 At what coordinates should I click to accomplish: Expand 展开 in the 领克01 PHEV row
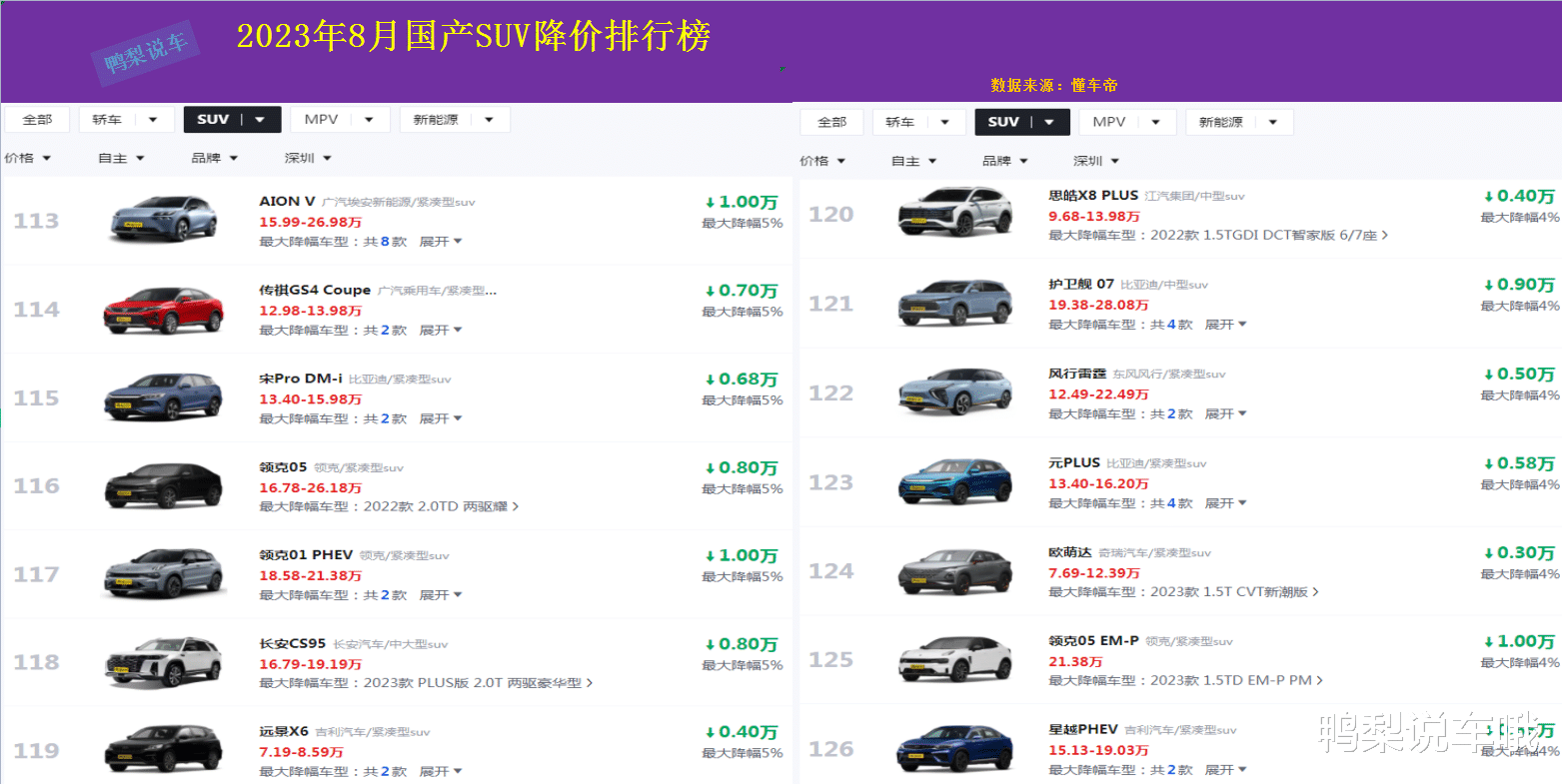[x=441, y=595]
